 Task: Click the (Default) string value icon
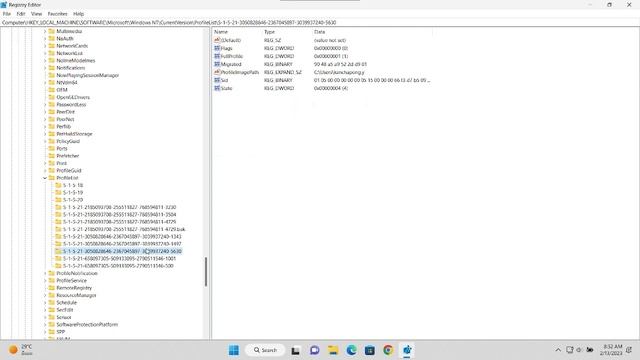[x=217, y=40]
